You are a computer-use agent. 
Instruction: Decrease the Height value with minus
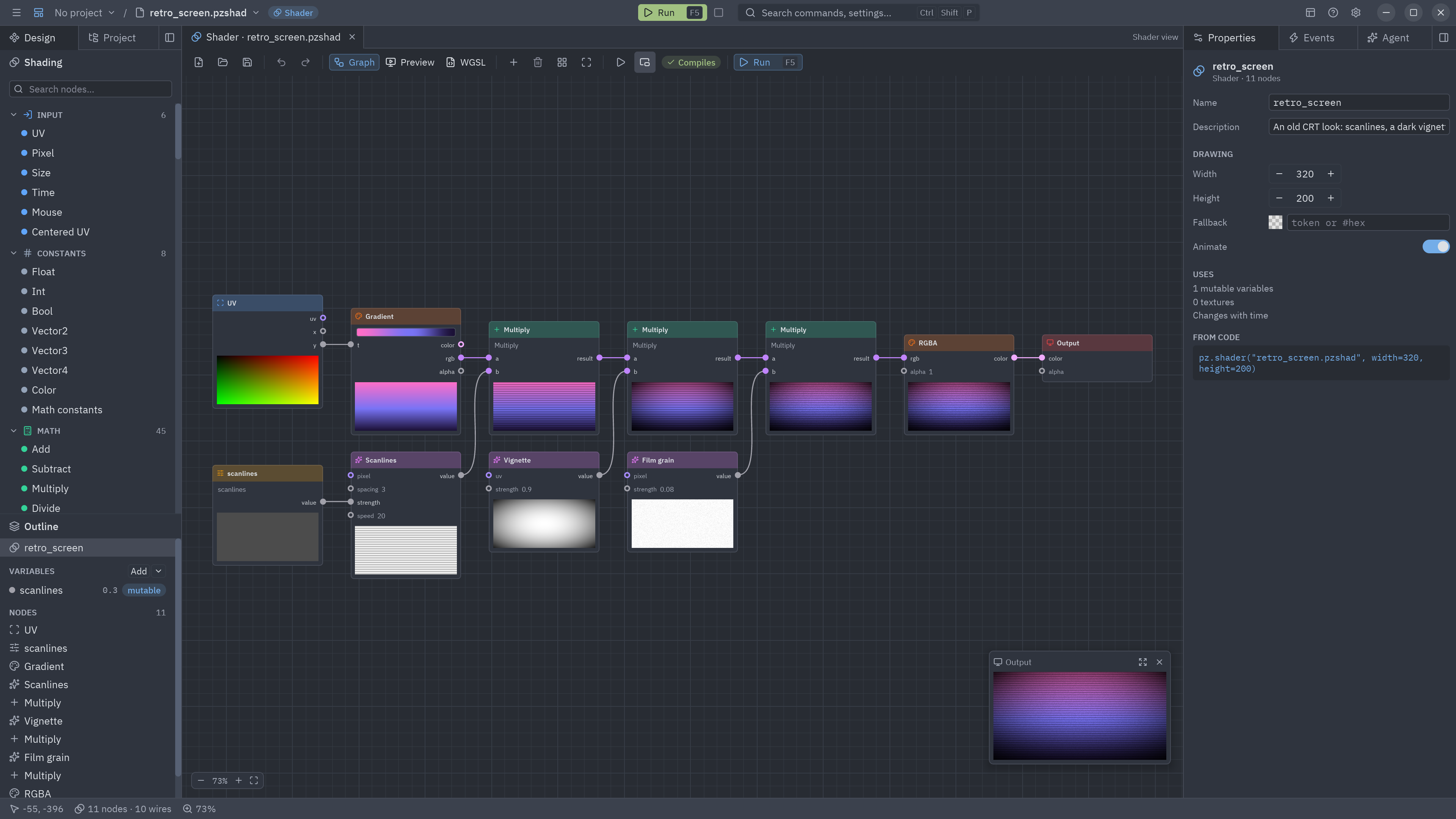pyautogui.click(x=1279, y=198)
